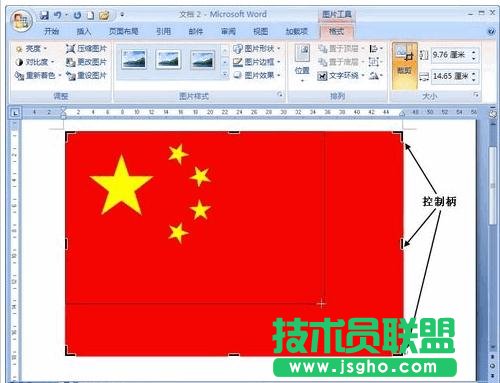Open the 图片样式 group dialog launcher
This screenshot has width=500, height=383.
(280, 95)
